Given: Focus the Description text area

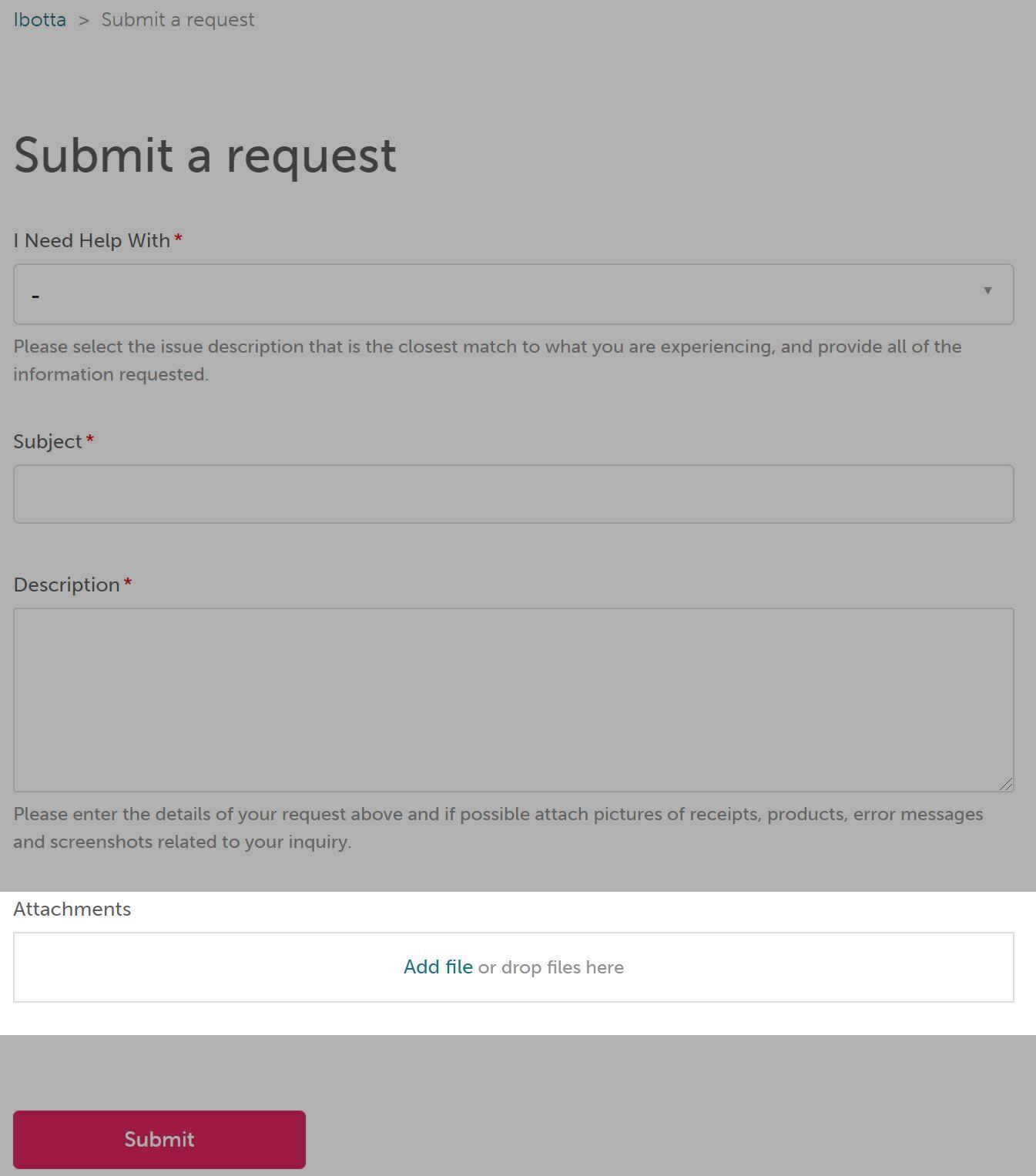Looking at the screenshot, I should pyautogui.click(x=513, y=700).
